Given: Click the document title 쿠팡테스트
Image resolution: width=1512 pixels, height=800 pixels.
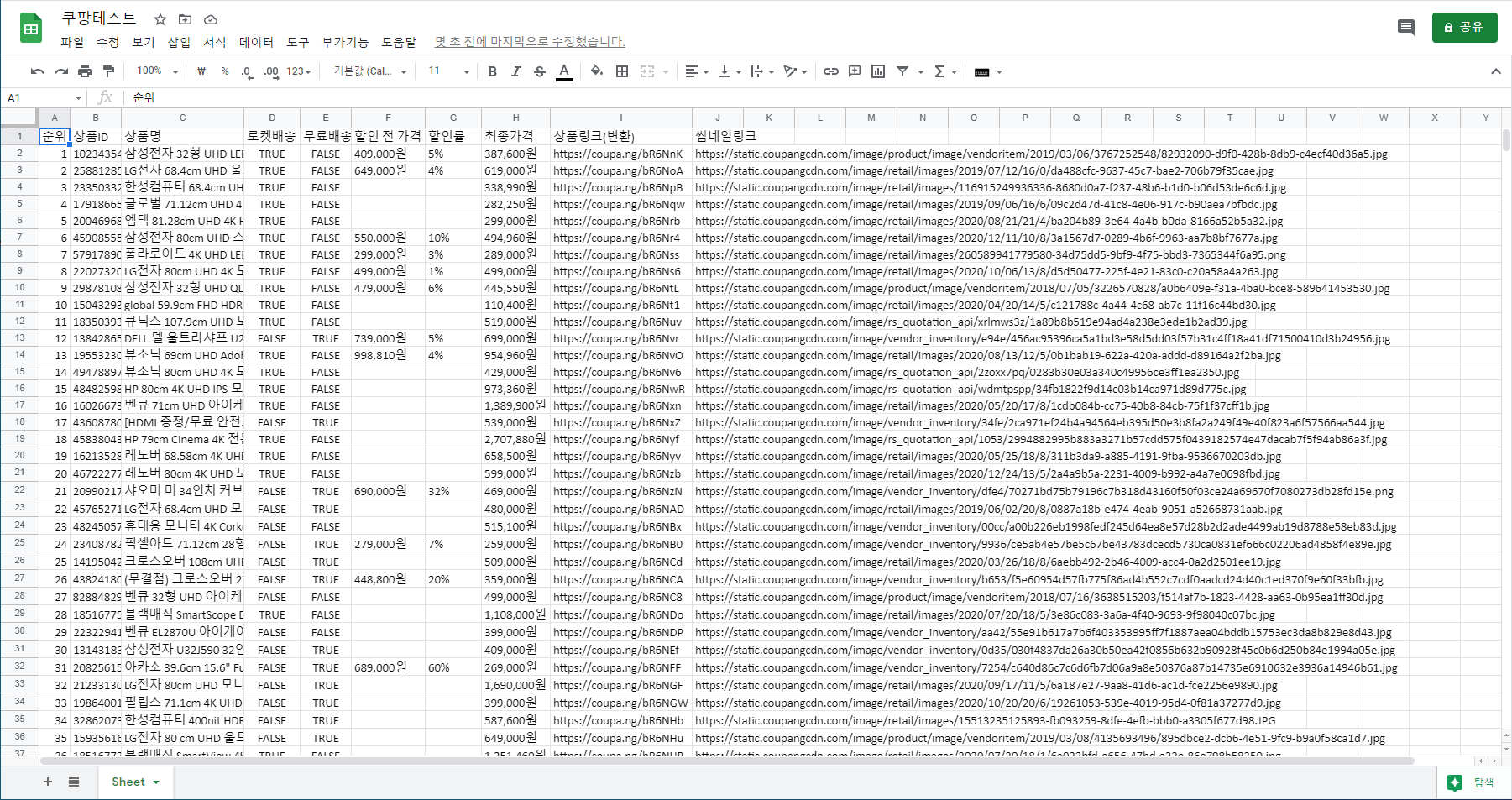Looking at the screenshot, I should tap(99, 18).
